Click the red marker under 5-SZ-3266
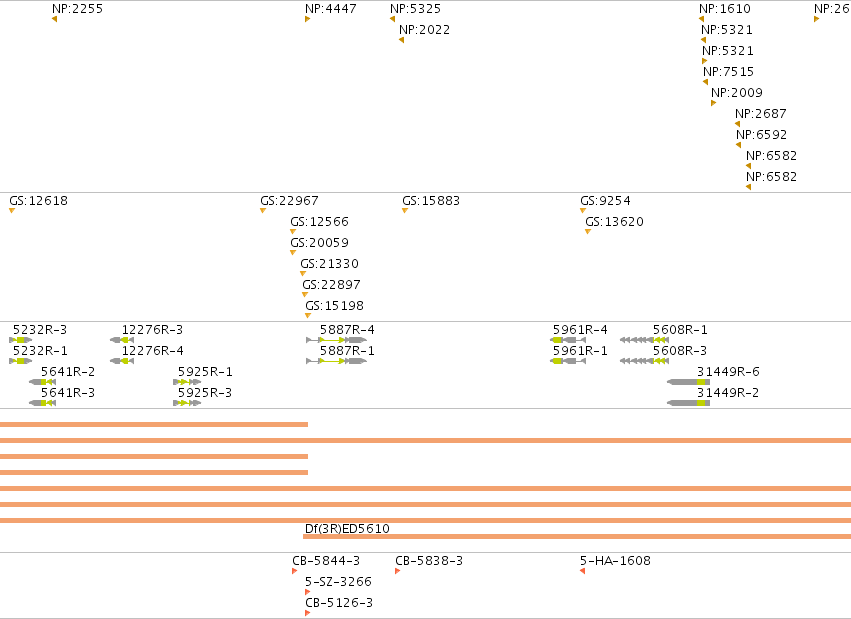851x619 pixels. click(x=308, y=592)
